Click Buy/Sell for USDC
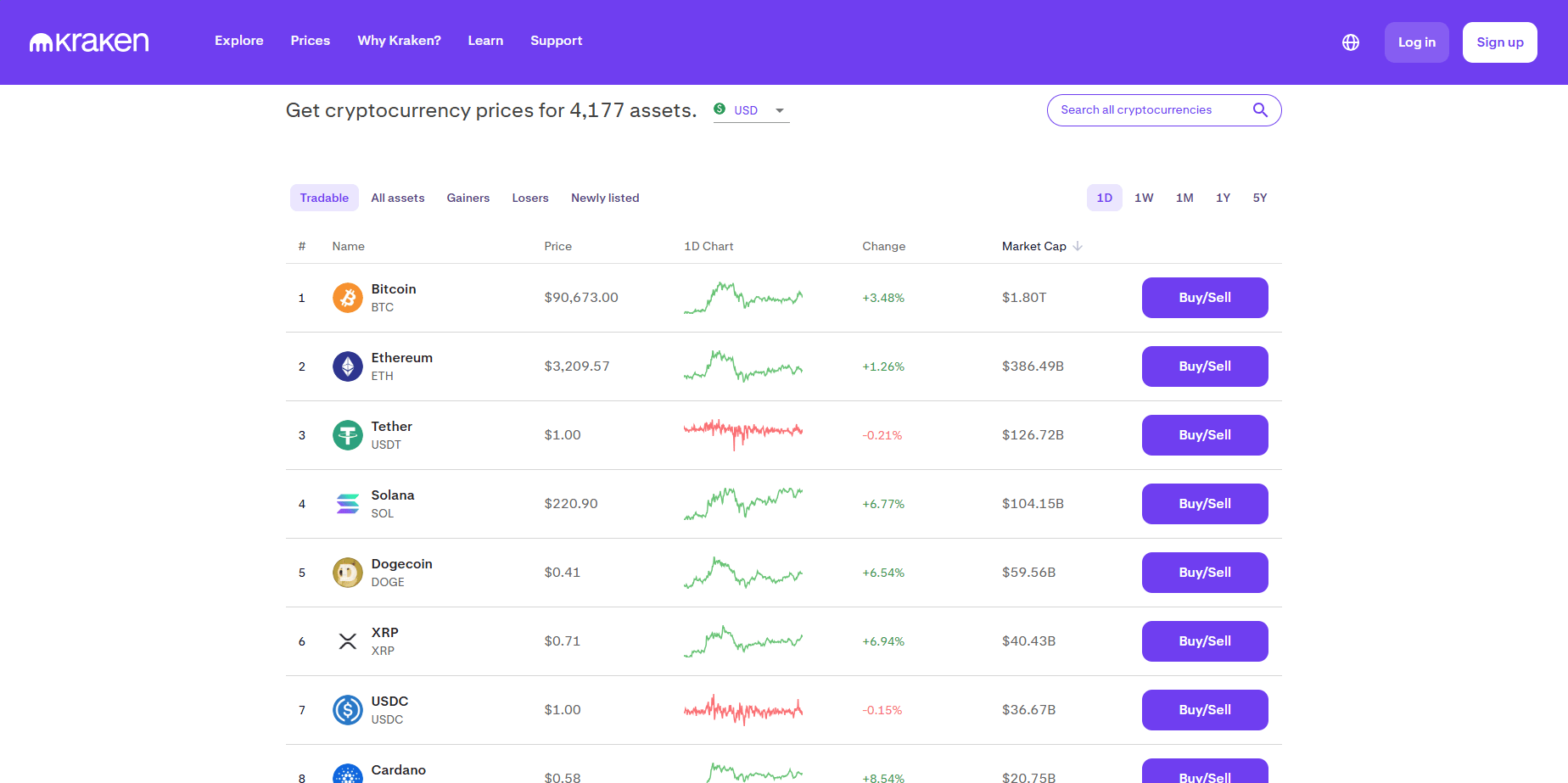Image resolution: width=1568 pixels, height=783 pixels. [x=1205, y=710]
